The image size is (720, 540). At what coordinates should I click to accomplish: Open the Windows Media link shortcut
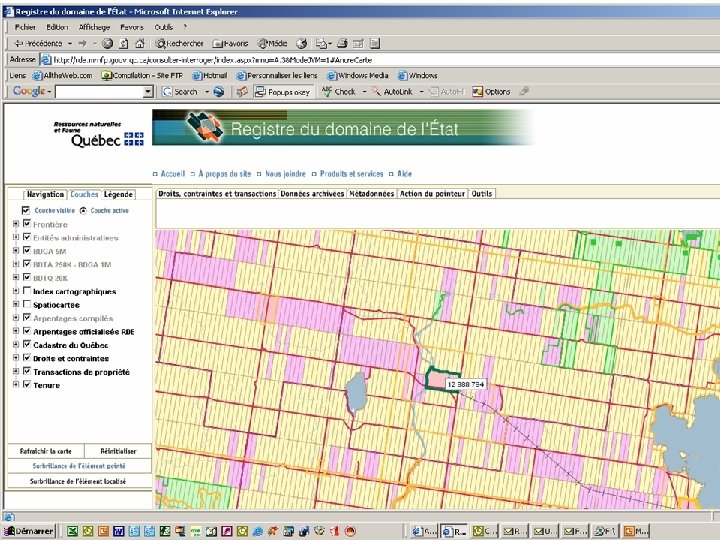[357, 75]
